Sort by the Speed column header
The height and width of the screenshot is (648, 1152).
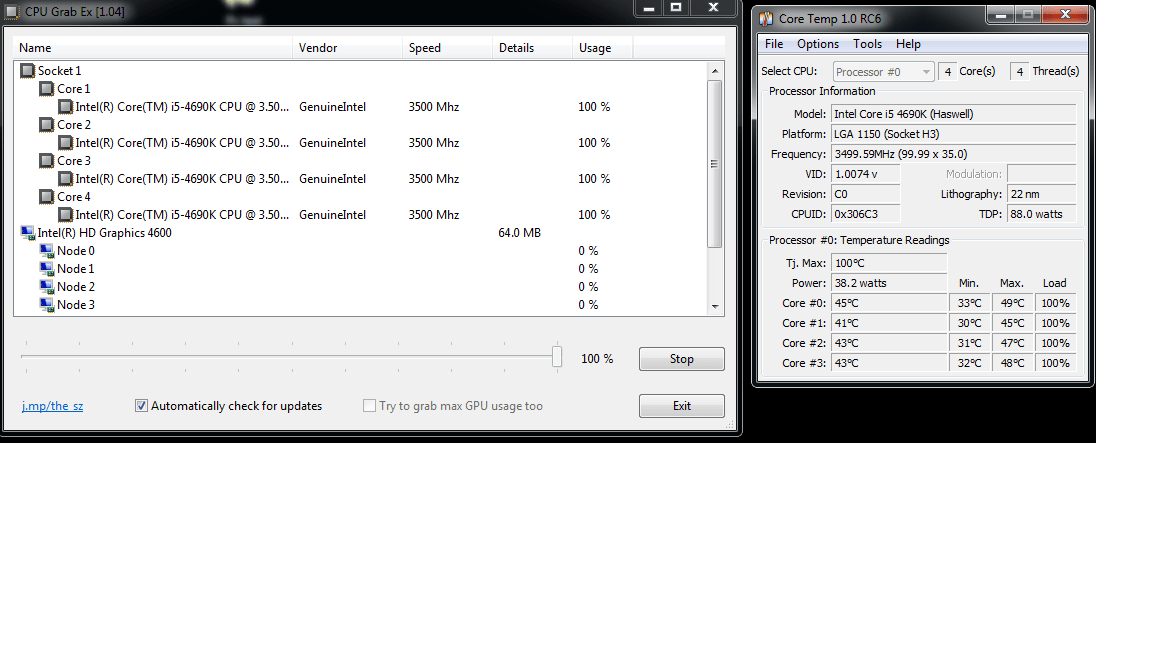click(x=447, y=48)
